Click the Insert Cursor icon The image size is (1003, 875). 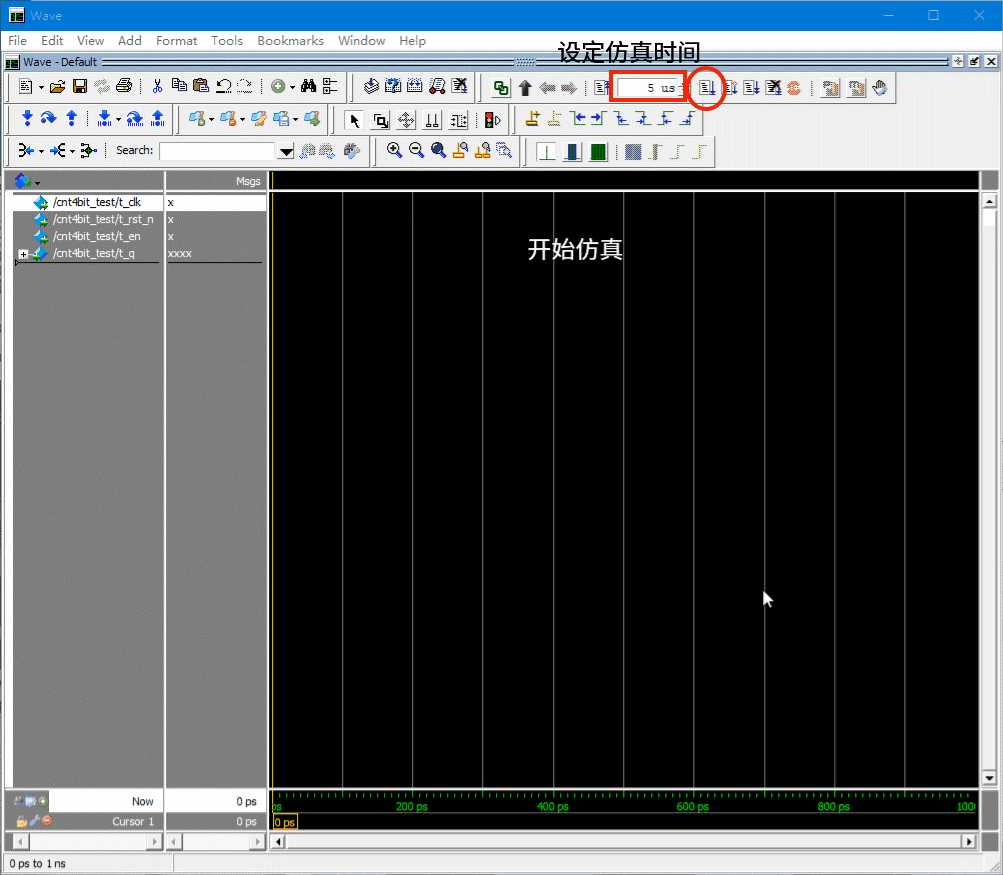(532, 119)
